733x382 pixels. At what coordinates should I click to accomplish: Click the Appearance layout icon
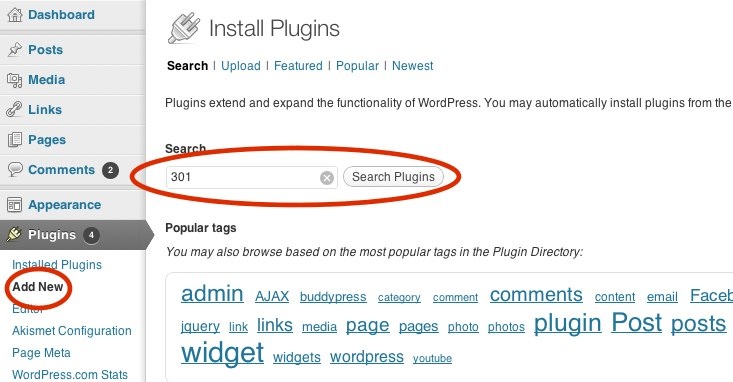point(14,205)
